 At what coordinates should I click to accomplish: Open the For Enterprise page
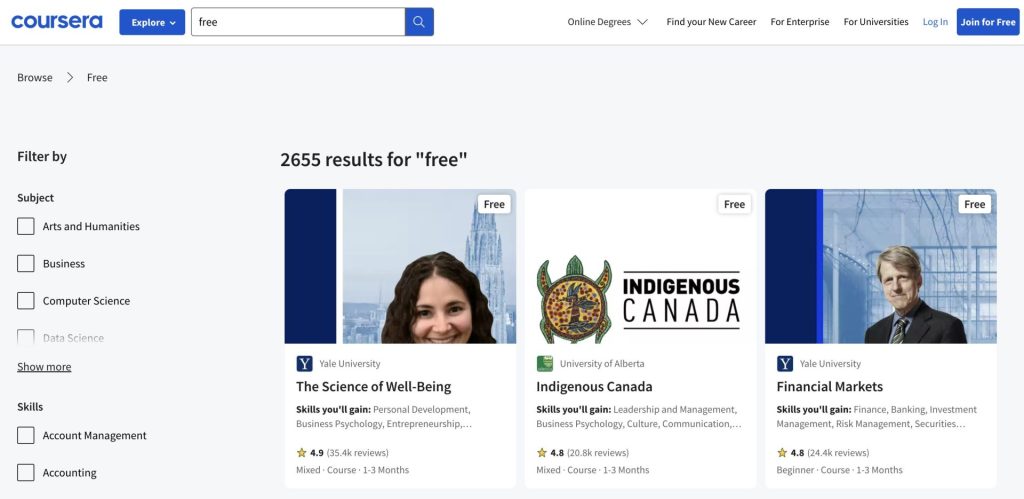(799, 22)
